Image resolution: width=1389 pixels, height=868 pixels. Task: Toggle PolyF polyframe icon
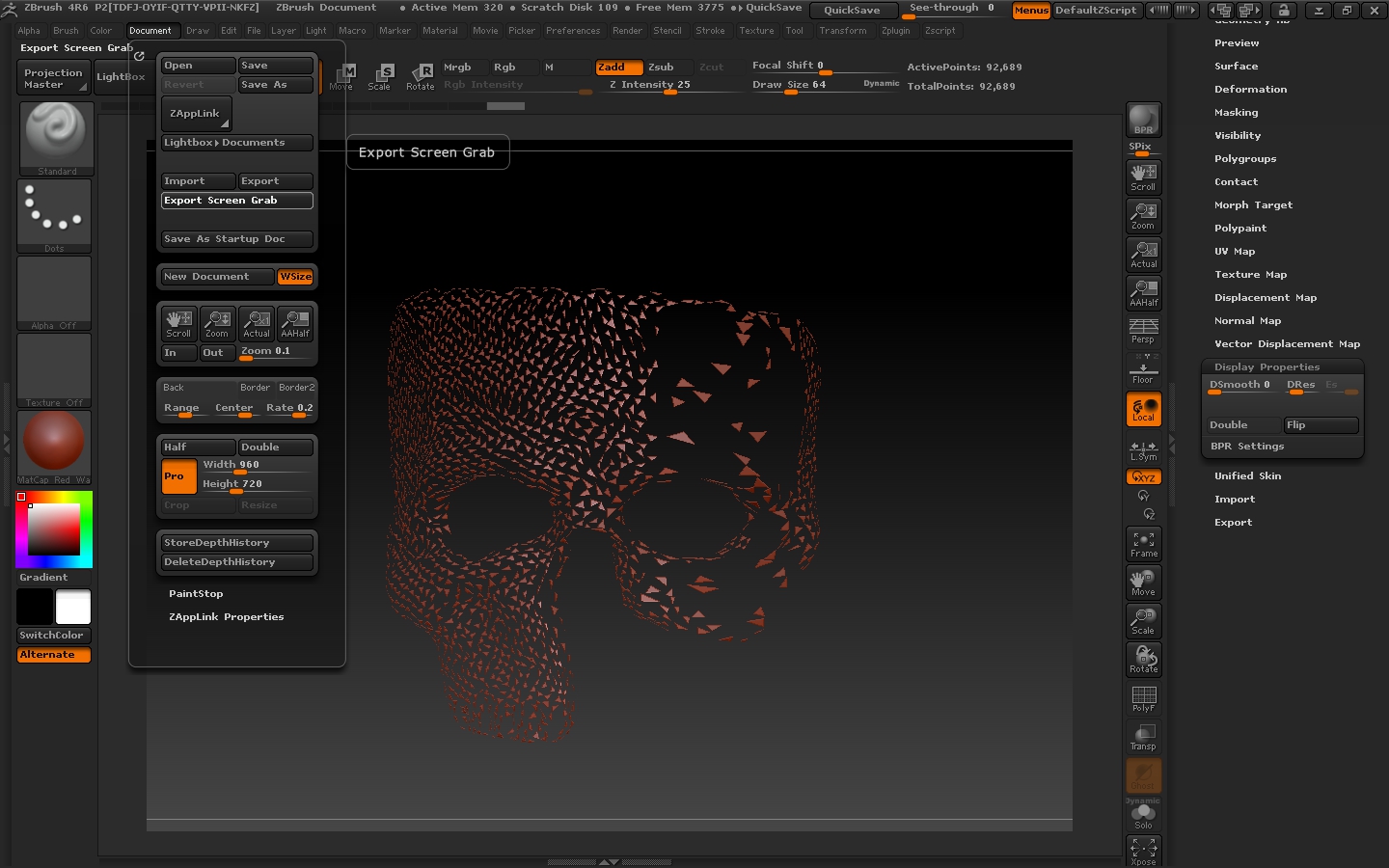point(1143,698)
